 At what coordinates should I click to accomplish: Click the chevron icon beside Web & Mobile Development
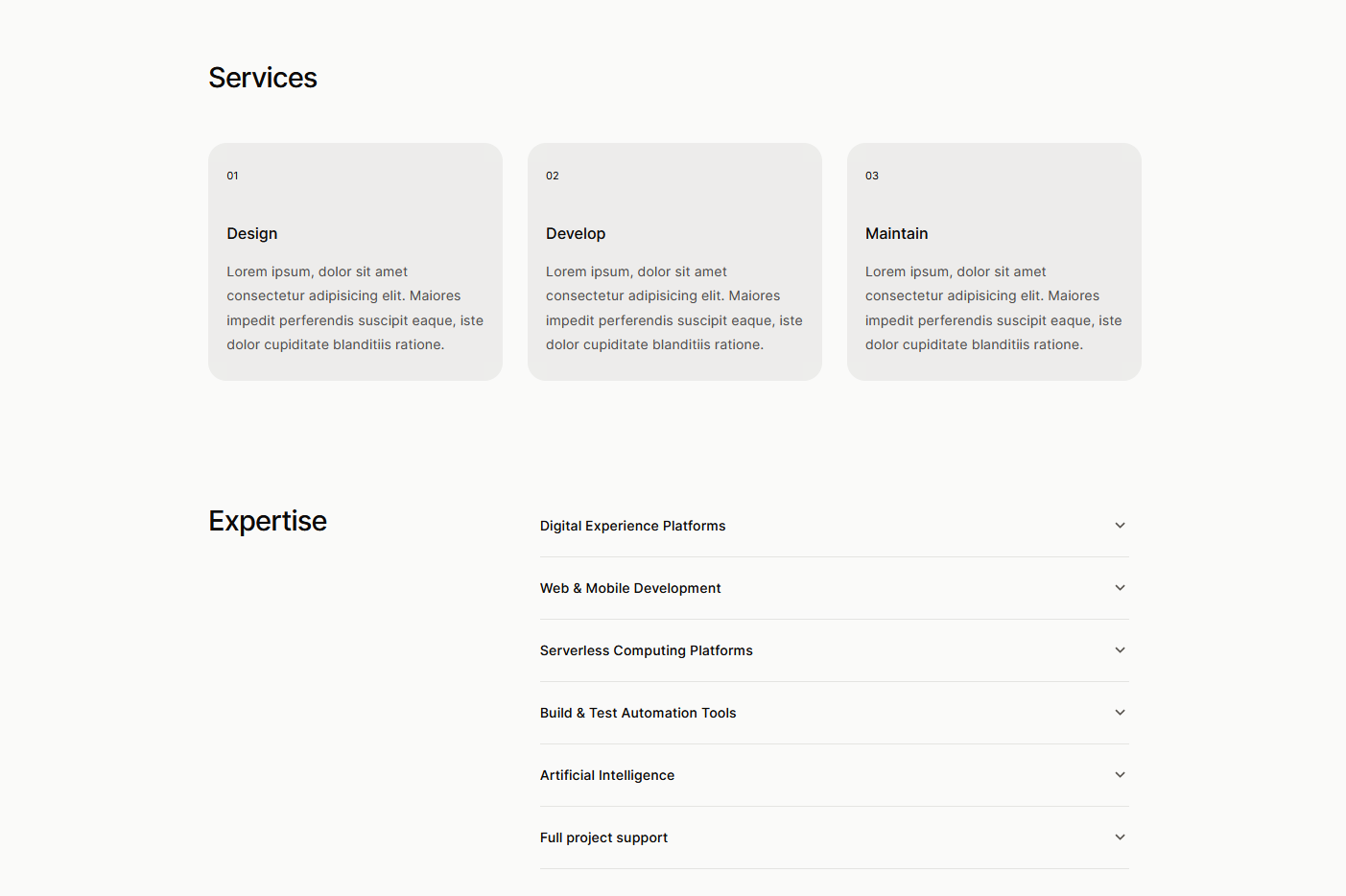[x=1120, y=588]
